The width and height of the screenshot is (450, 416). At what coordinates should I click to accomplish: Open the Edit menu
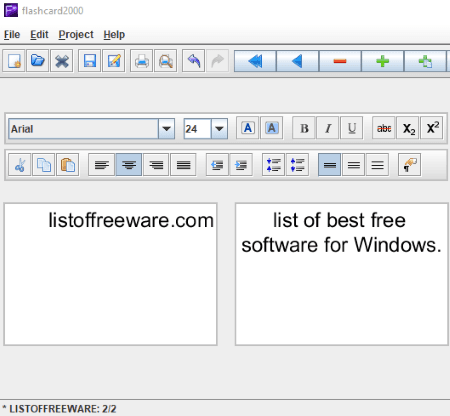click(39, 34)
